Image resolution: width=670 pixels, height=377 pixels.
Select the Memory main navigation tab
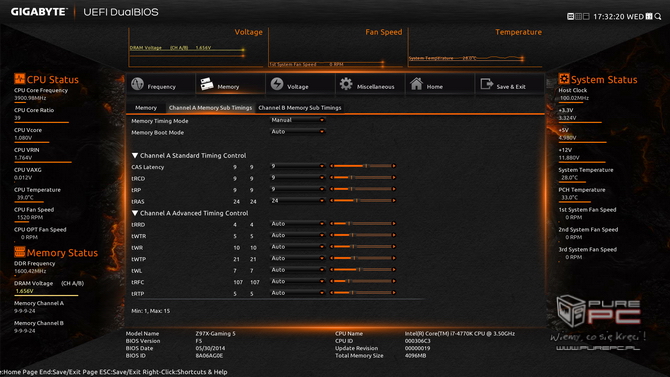pyautogui.click(x=230, y=84)
